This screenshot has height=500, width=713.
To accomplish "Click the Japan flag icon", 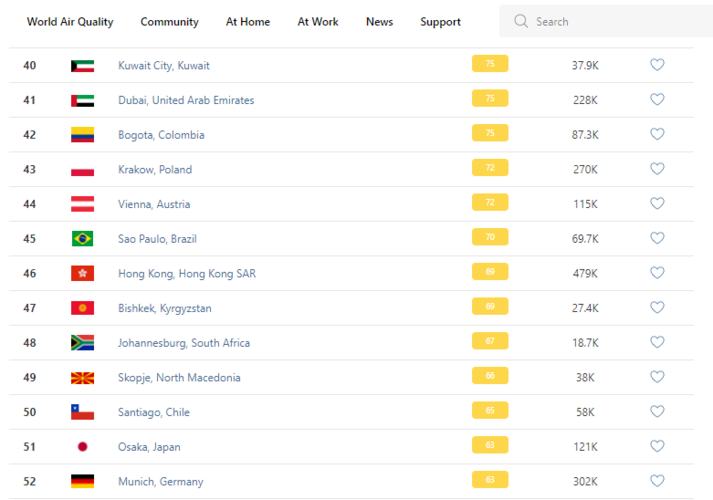I will [x=82, y=447].
